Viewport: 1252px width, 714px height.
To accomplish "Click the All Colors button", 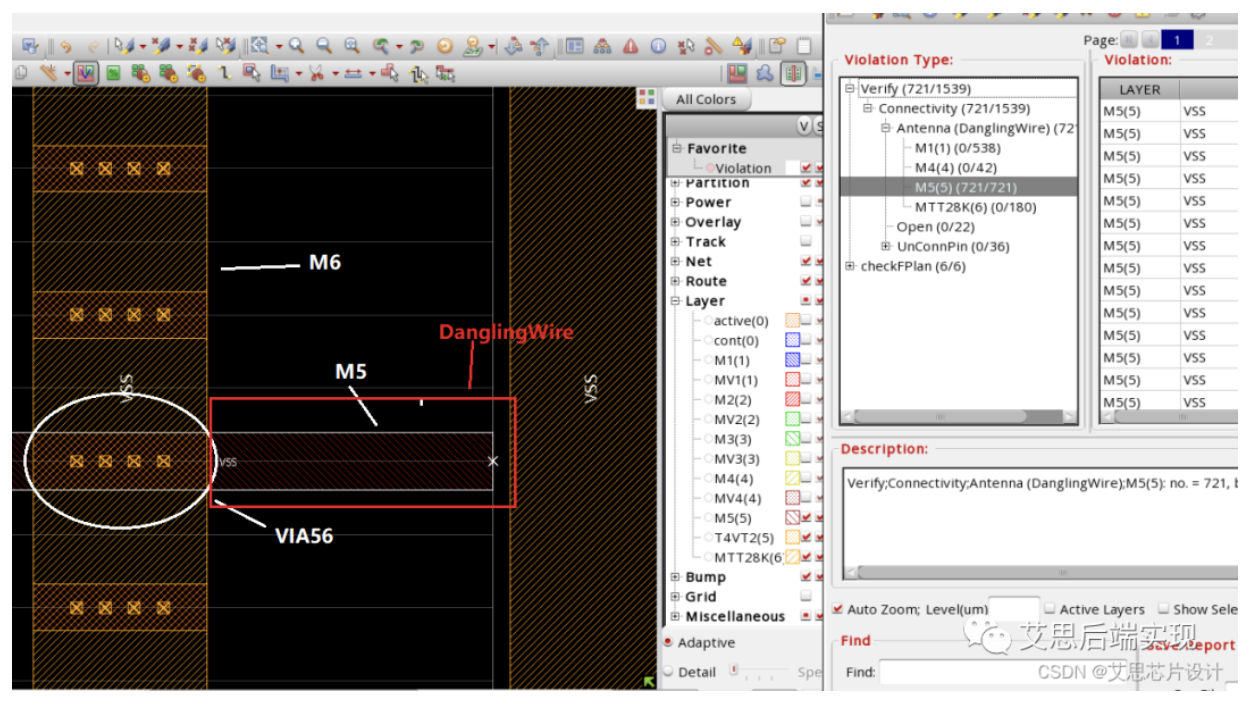I will pos(705,99).
